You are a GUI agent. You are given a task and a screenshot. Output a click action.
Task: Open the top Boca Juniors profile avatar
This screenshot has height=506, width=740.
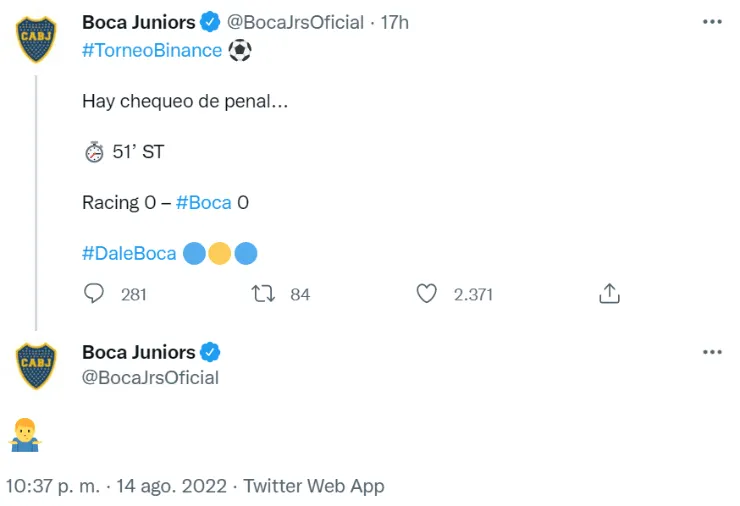click(38, 38)
